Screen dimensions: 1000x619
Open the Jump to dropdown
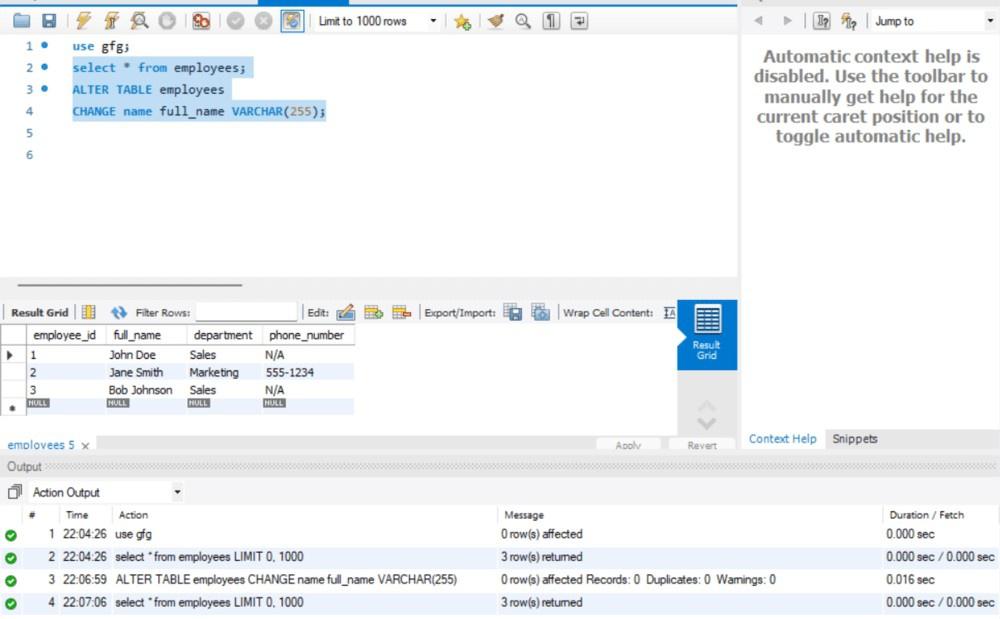coord(990,20)
